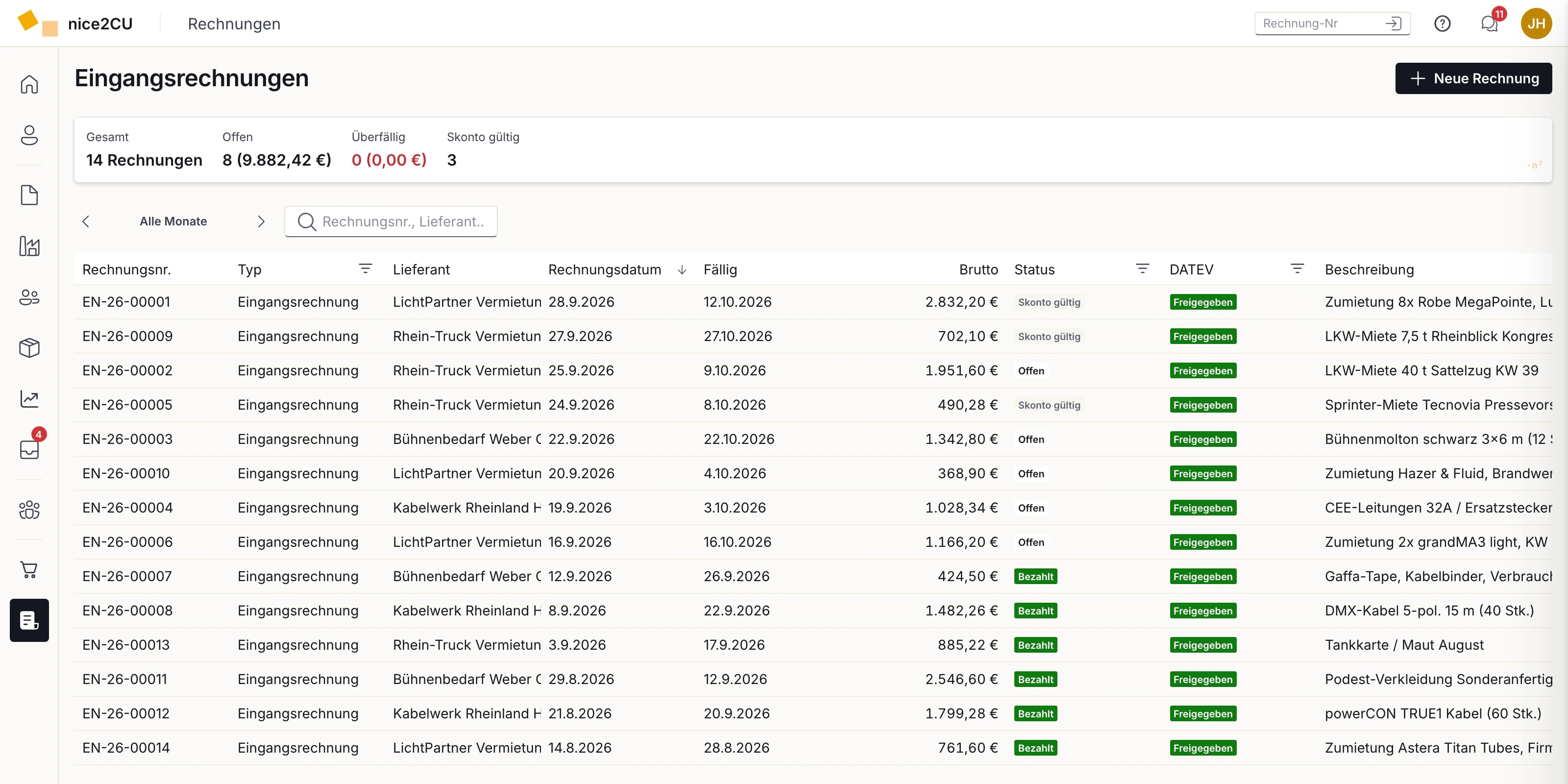This screenshot has height=784, width=1568.
Task: Open the document page sidebar icon
Action: [x=29, y=195]
